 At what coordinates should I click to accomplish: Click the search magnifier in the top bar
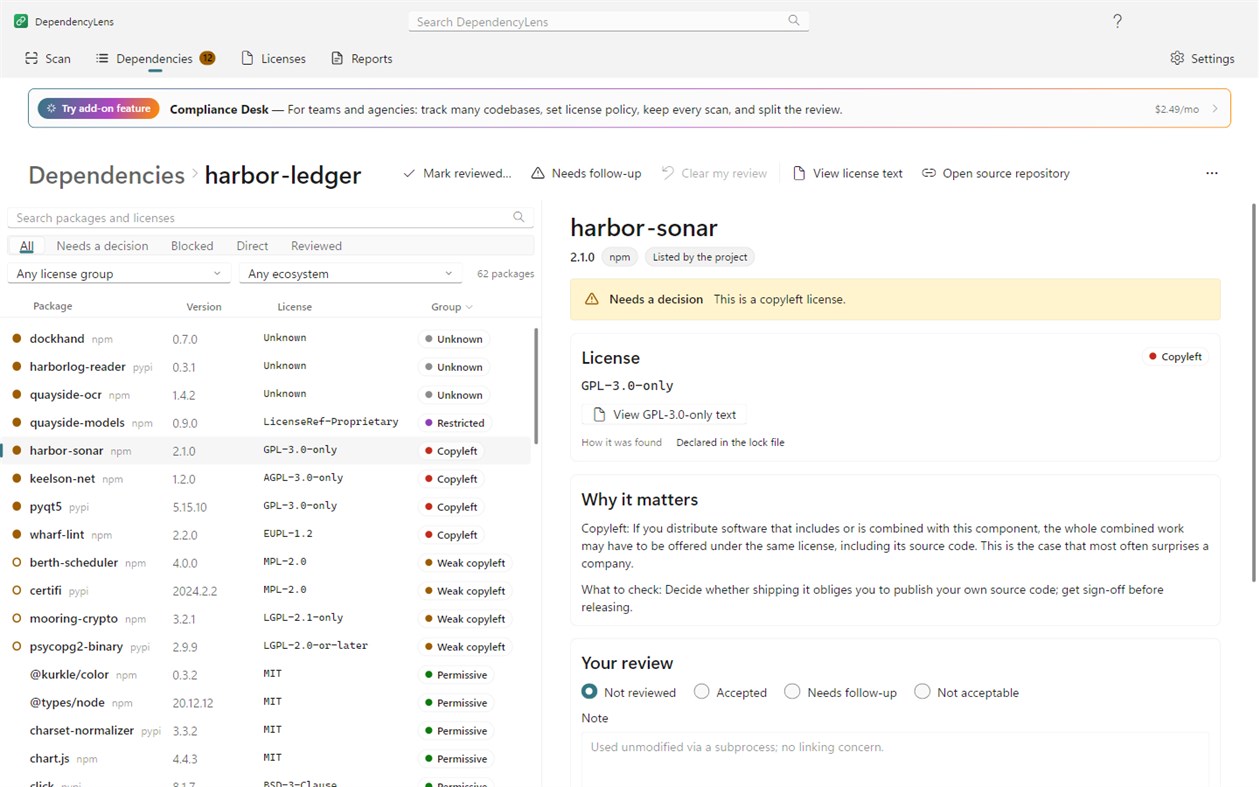794,21
